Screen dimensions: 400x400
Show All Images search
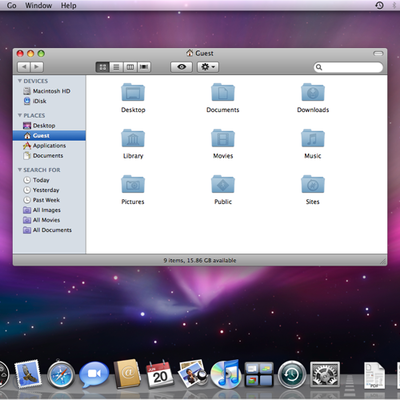pos(49,210)
